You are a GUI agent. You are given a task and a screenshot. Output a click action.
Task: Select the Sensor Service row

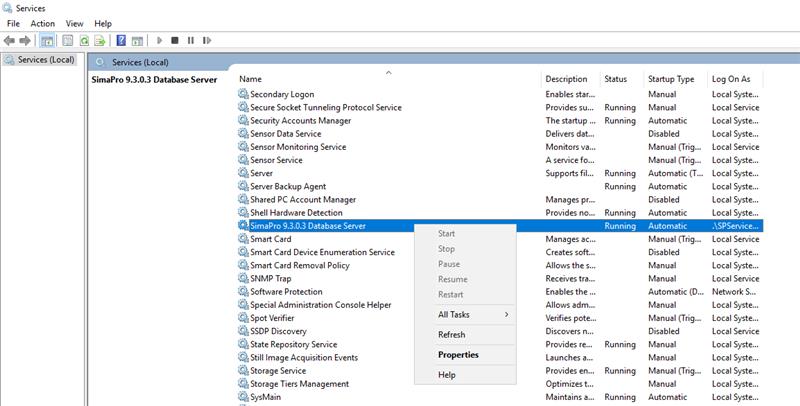[x=500, y=160]
